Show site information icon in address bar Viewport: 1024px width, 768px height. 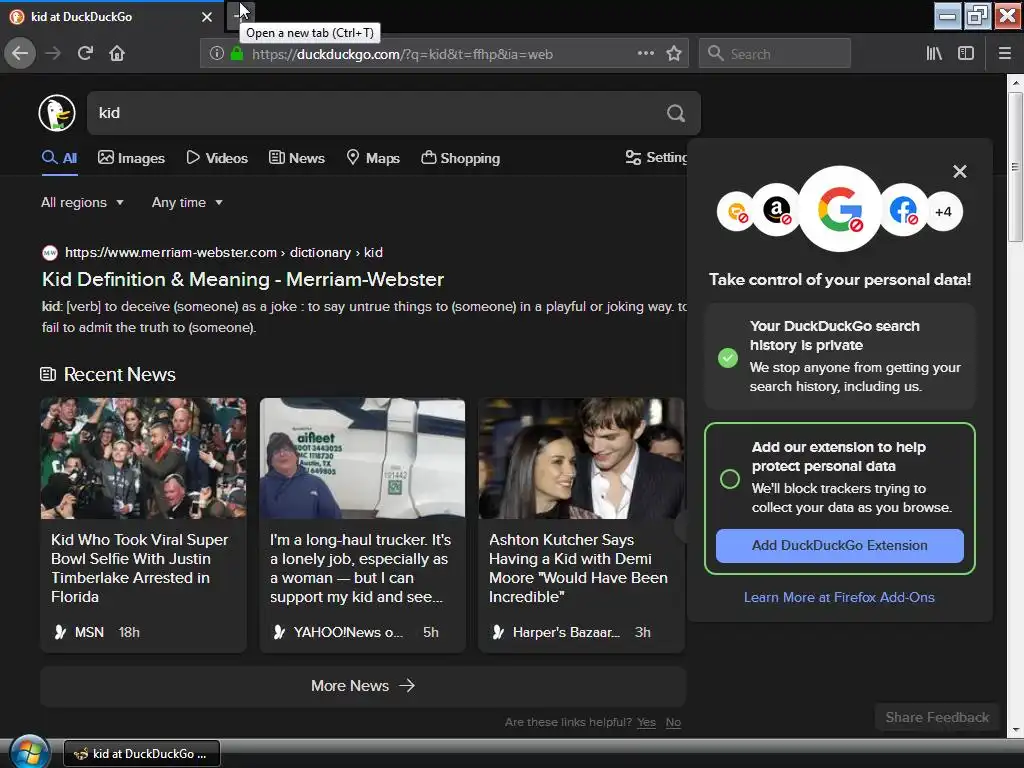pyautogui.click(x=217, y=54)
